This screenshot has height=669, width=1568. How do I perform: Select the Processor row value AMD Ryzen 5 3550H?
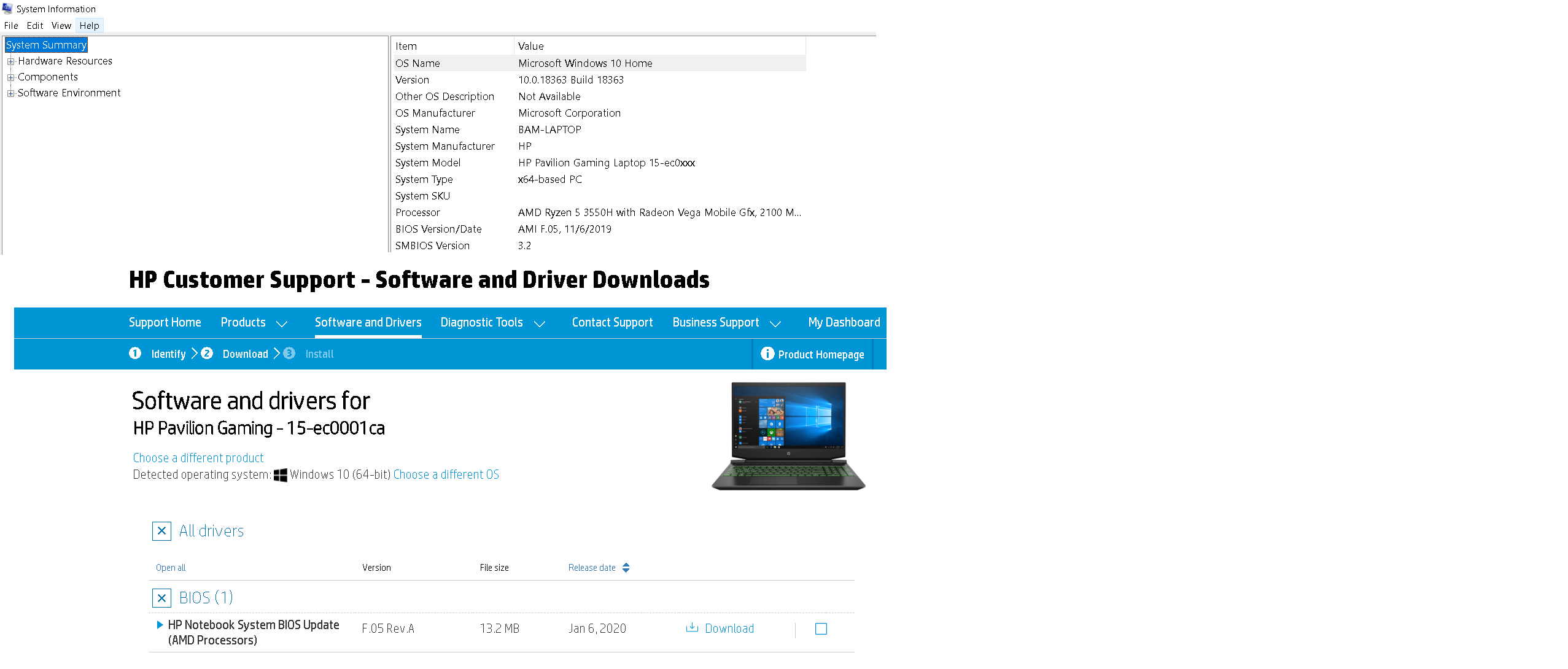(659, 212)
